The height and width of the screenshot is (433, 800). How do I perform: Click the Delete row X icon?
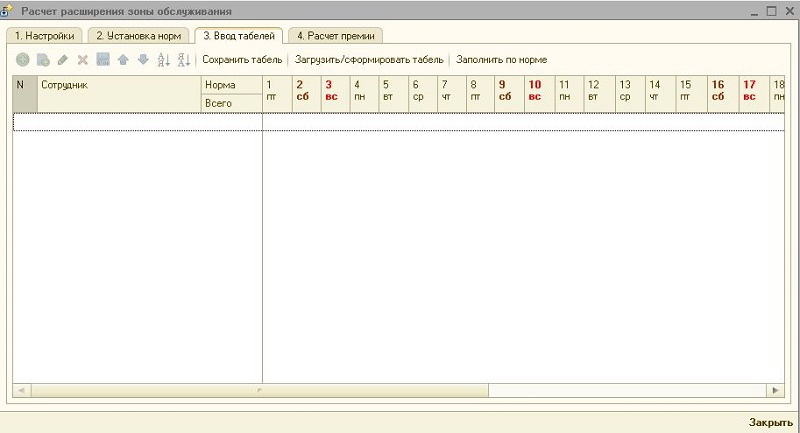click(83, 60)
